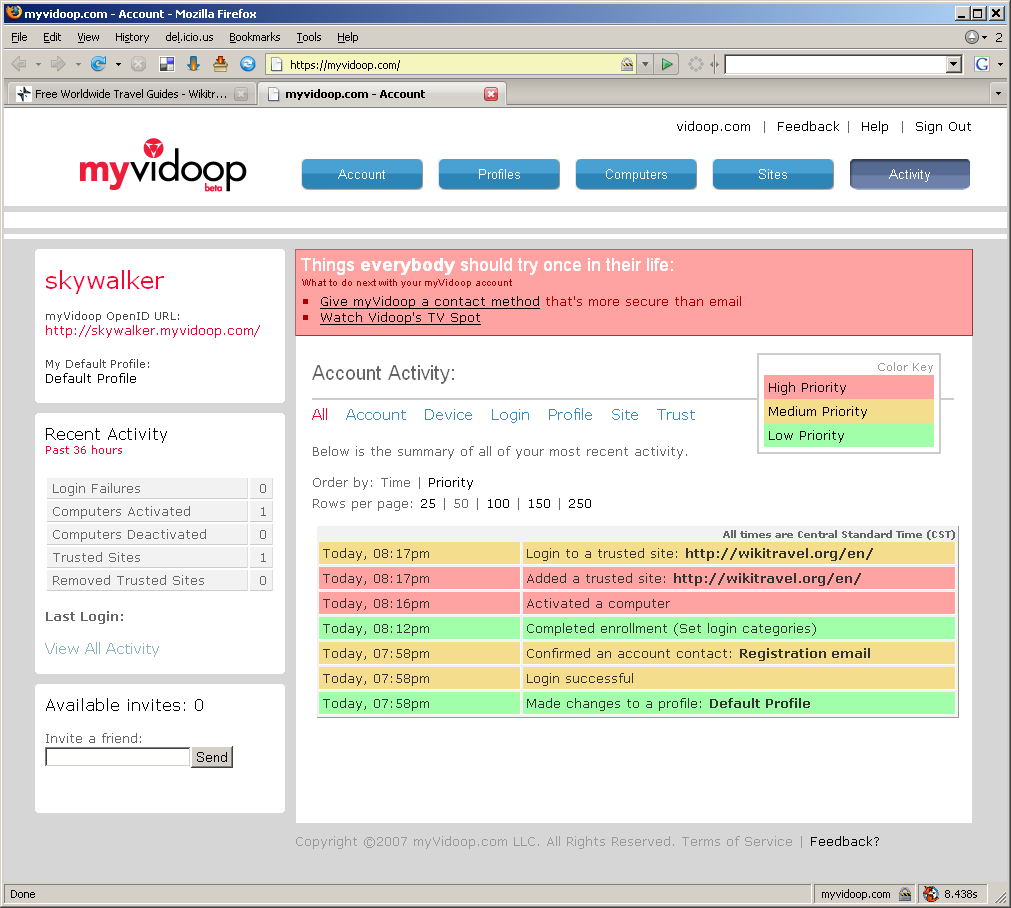Image resolution: width=1011 pixels, height=908 pixels.
Task: Click the Stop loading icon
Action: (138, 64)
